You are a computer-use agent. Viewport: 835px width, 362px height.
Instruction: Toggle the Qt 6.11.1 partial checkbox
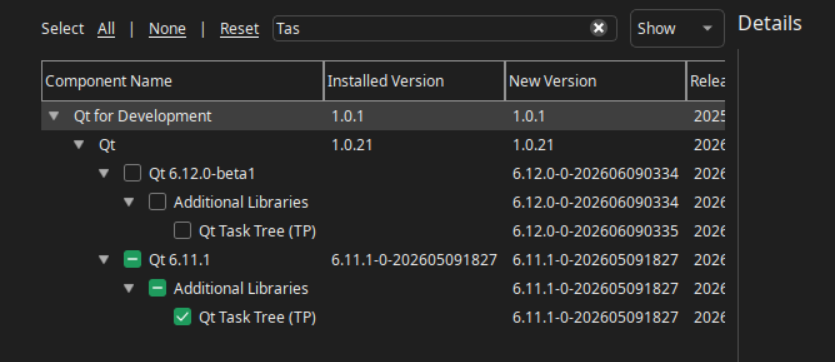tap(132, 260)
